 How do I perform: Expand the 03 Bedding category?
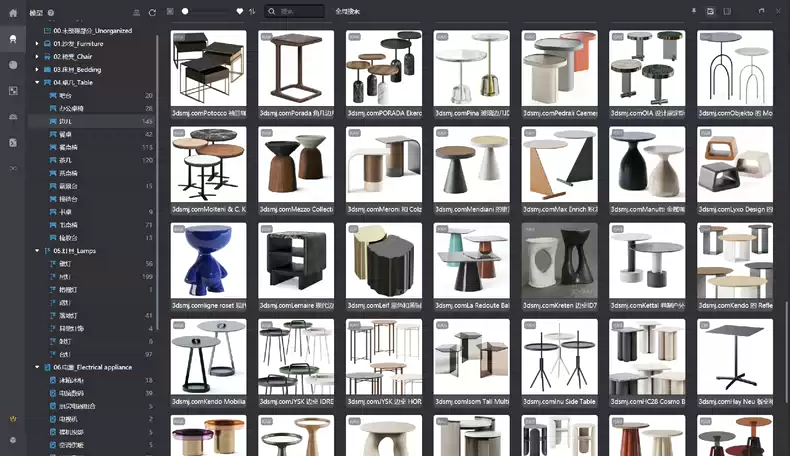click(37, 70)
